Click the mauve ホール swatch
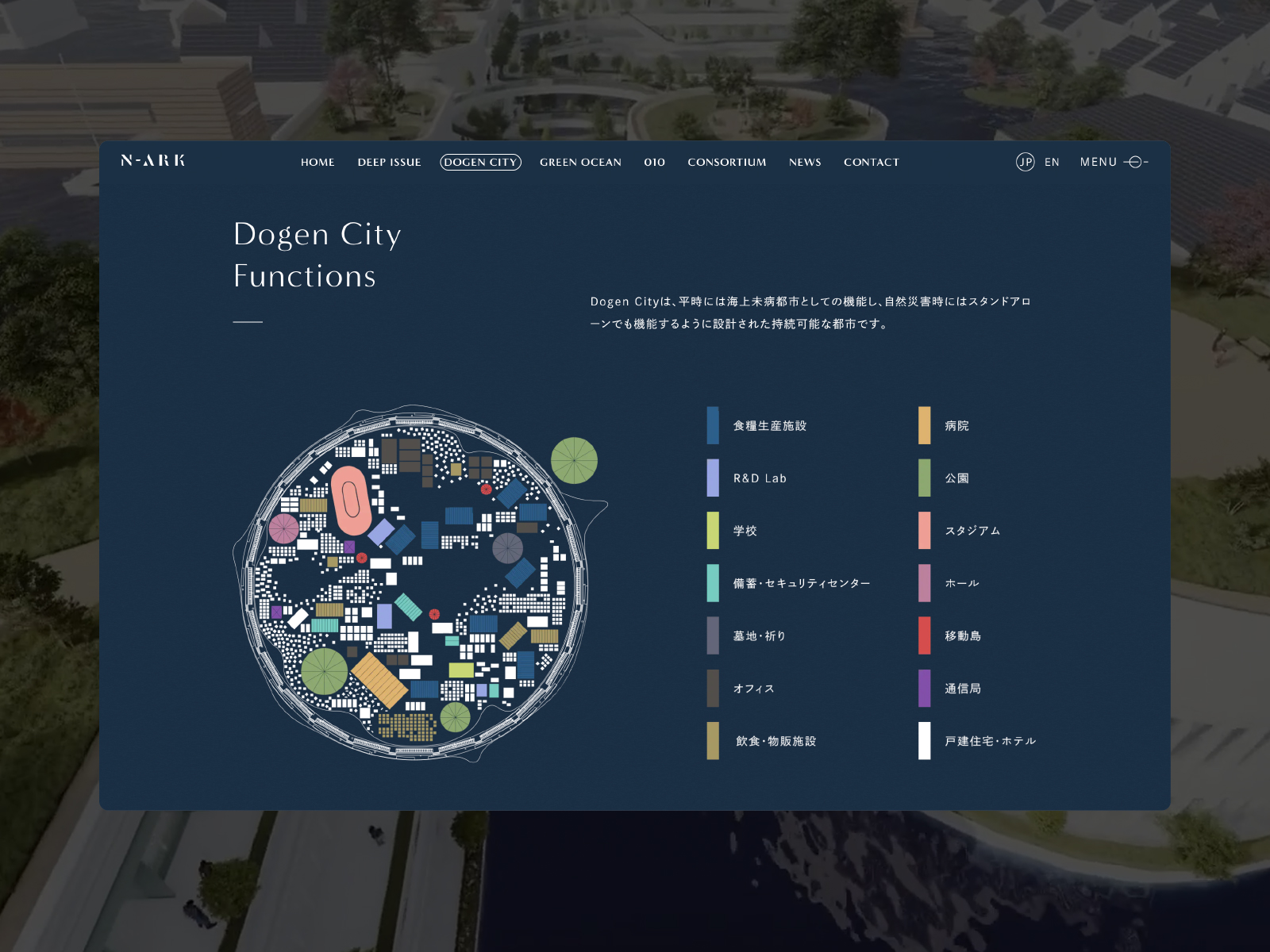The height and width of the screenshot is (952, 1270). tap(925, 583)
